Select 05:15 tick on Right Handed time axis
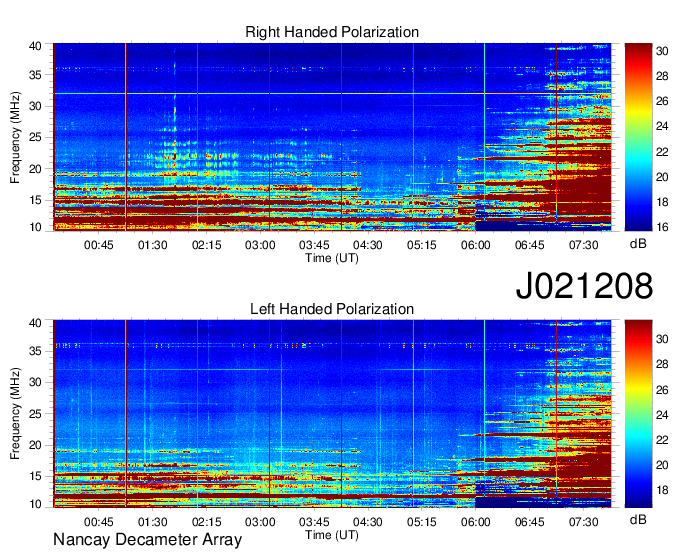 (x=422, y=245)
